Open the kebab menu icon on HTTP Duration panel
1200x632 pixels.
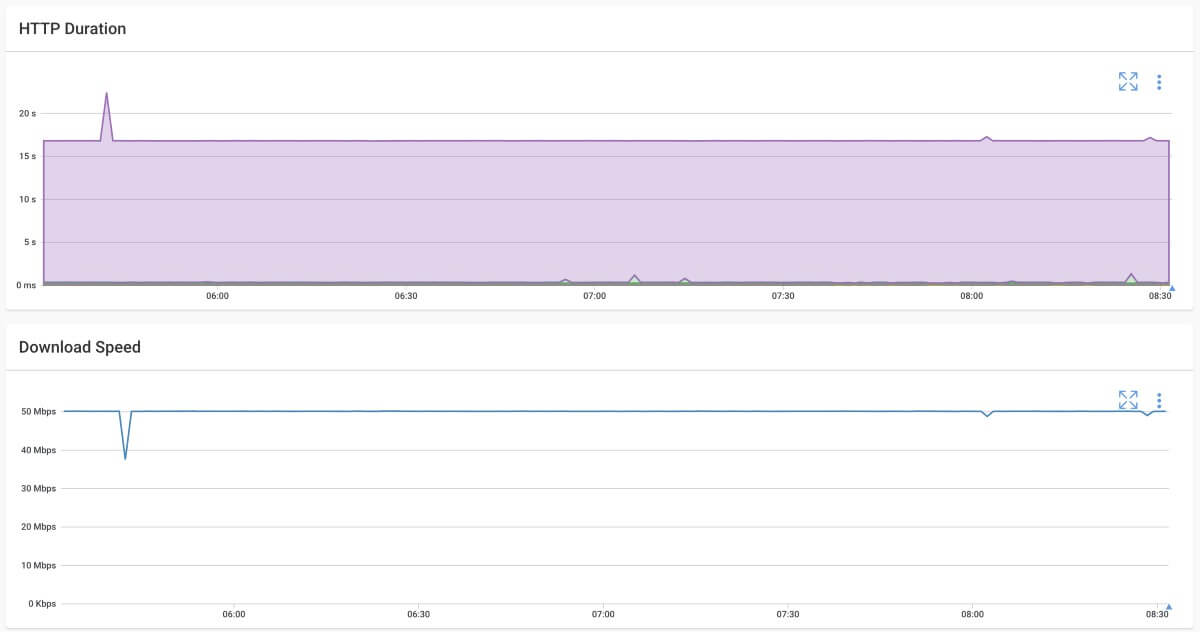click(x=1158, y=82)
